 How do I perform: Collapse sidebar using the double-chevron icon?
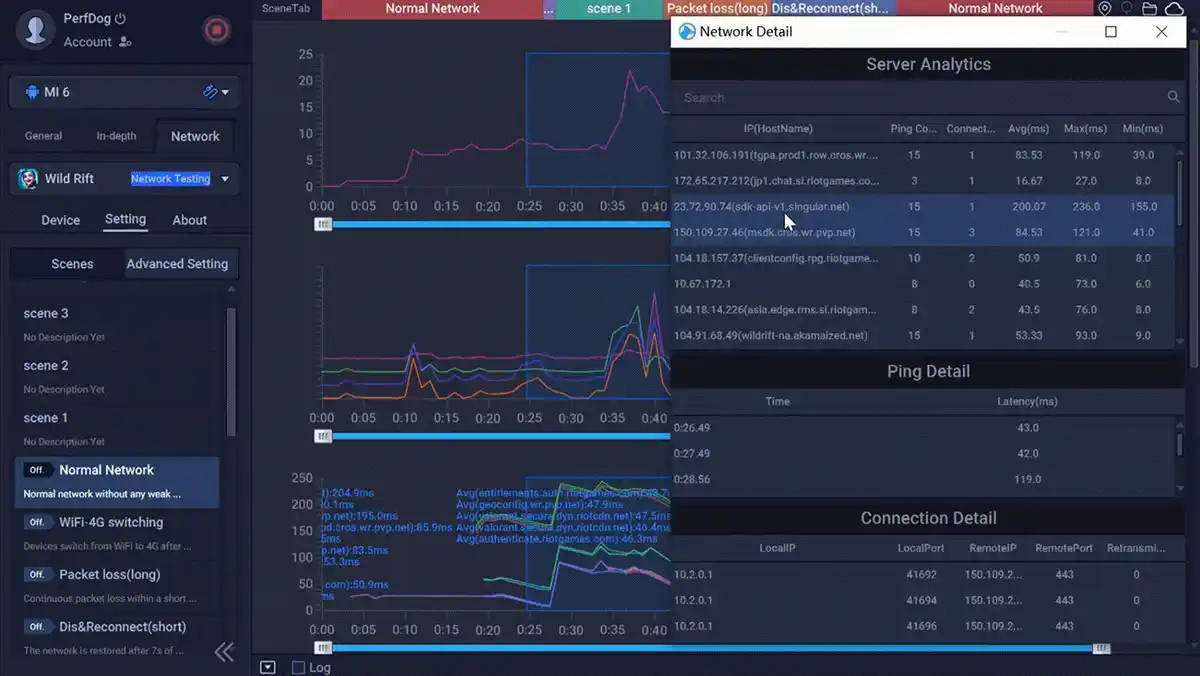tap(225, 652)
